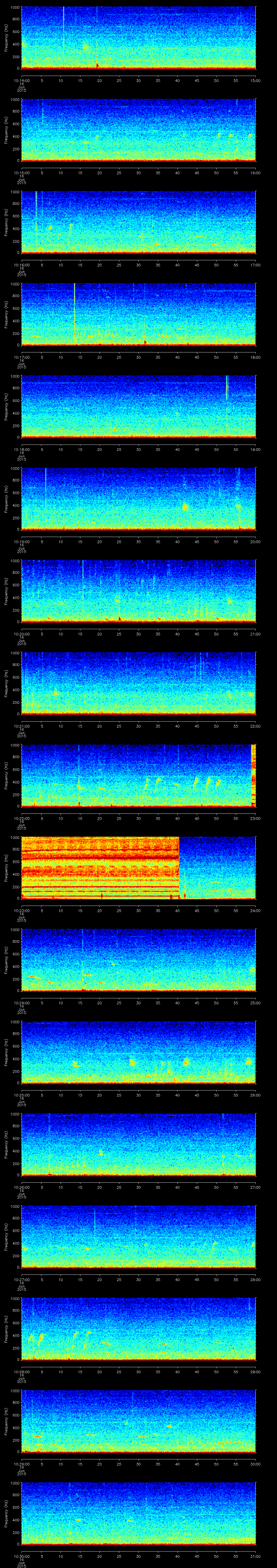Click the 27:00 end time label
The image size is (277, 1568).
(x=256, y=1187)
